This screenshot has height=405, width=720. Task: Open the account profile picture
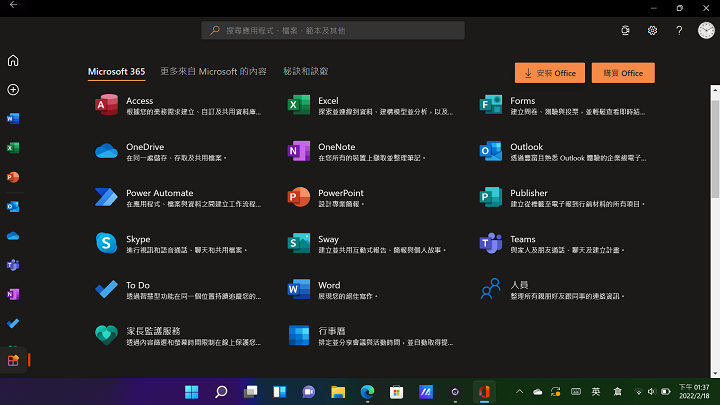(706, 30)
